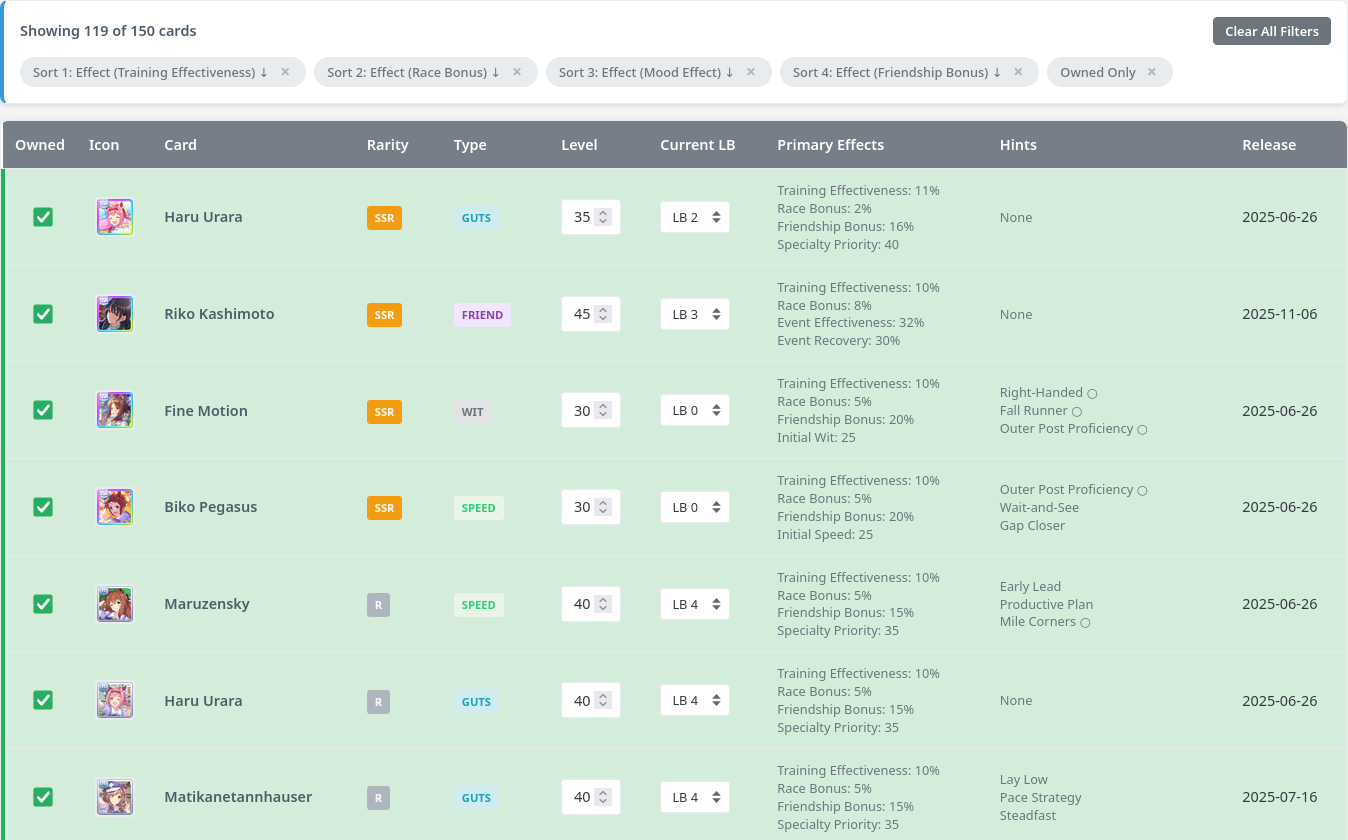Screen dimensions: 1348x840
Task: Click the FRIEND type badge
Action: point(482,315)
